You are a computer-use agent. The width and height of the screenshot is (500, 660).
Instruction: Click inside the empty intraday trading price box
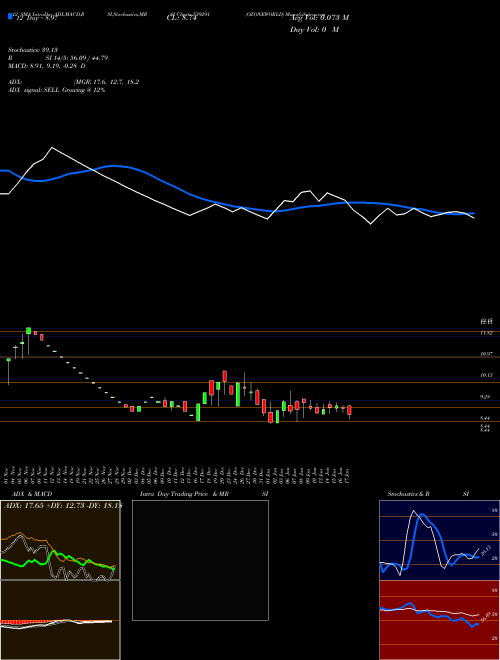200,560
